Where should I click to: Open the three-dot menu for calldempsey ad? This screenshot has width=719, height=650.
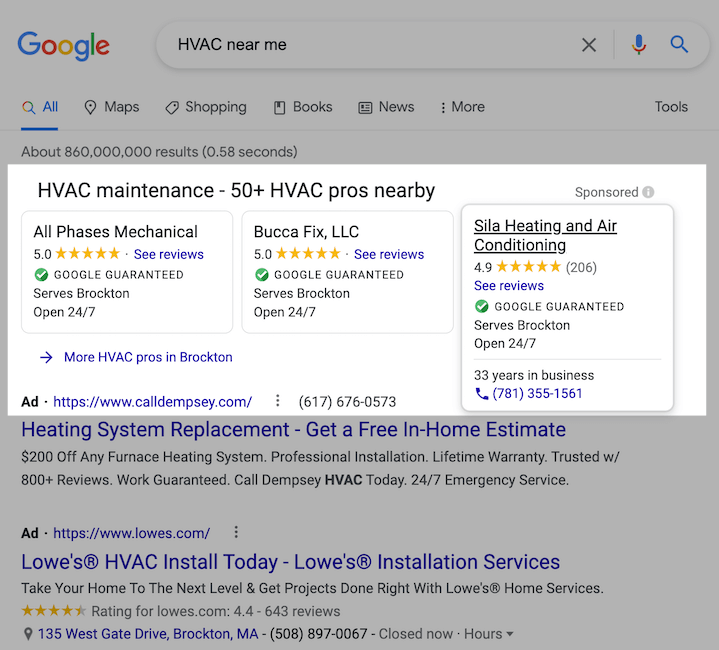pyautogui.click(x=277, y=400)
